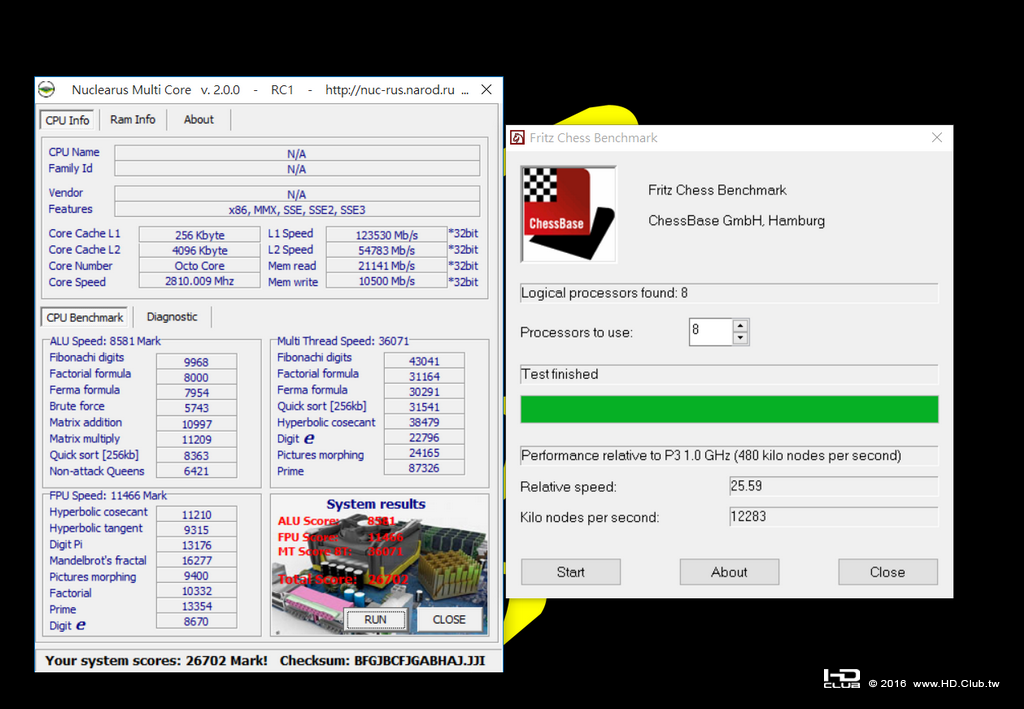This screenshot has width=1024, height=709.
Task: Run the Nuclearus benchmark
Action: coord(376,620)
